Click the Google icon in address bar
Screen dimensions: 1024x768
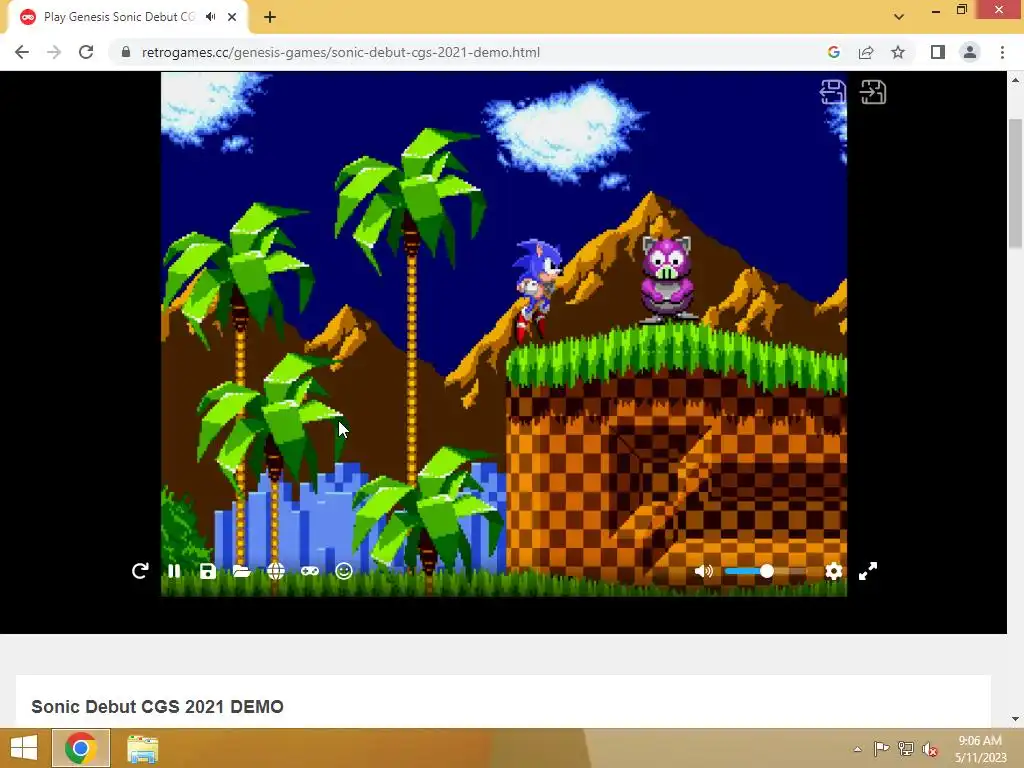(833, 52)
